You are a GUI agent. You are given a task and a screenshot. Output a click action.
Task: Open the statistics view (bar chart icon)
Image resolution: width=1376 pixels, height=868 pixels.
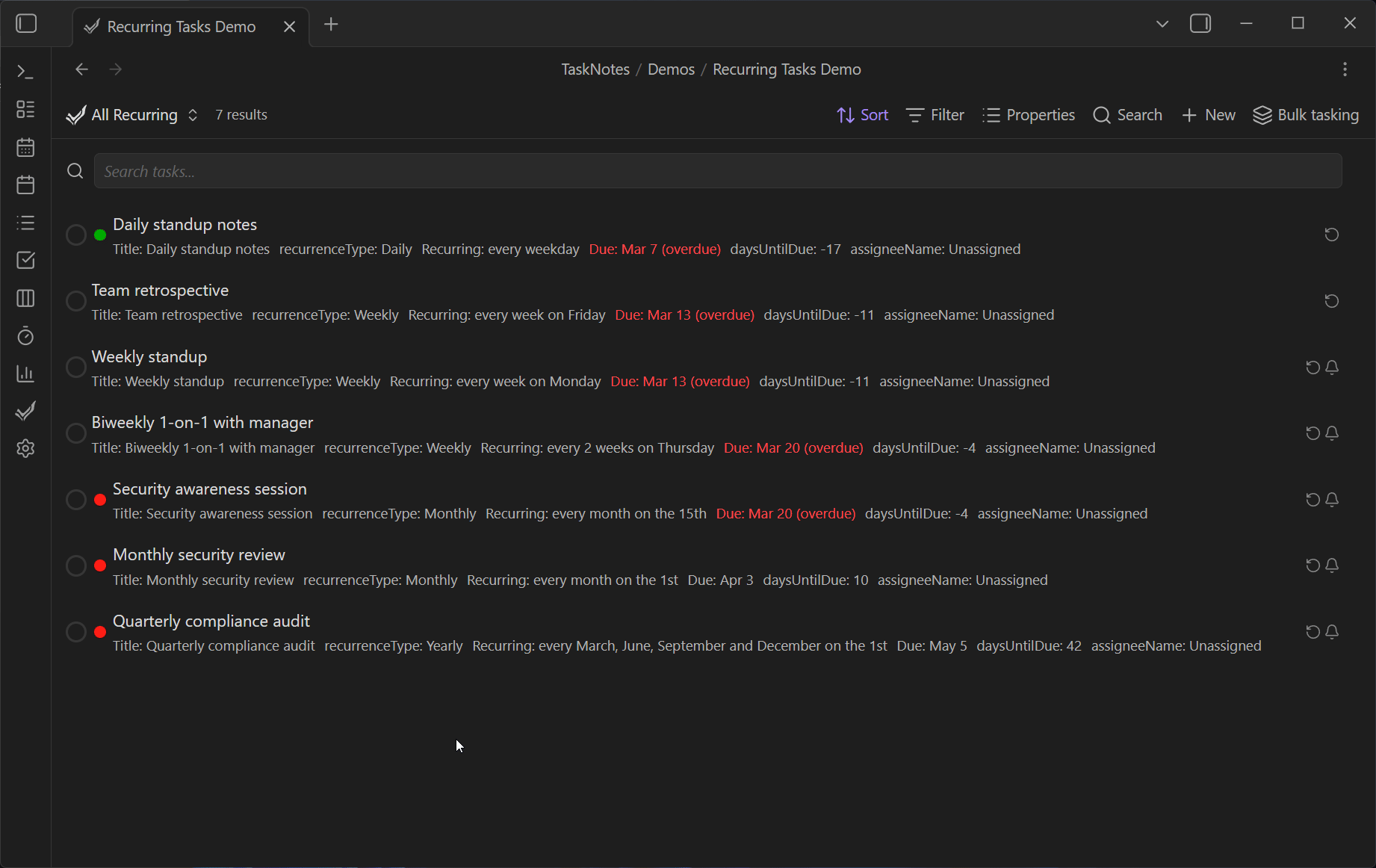pos(25,373)
